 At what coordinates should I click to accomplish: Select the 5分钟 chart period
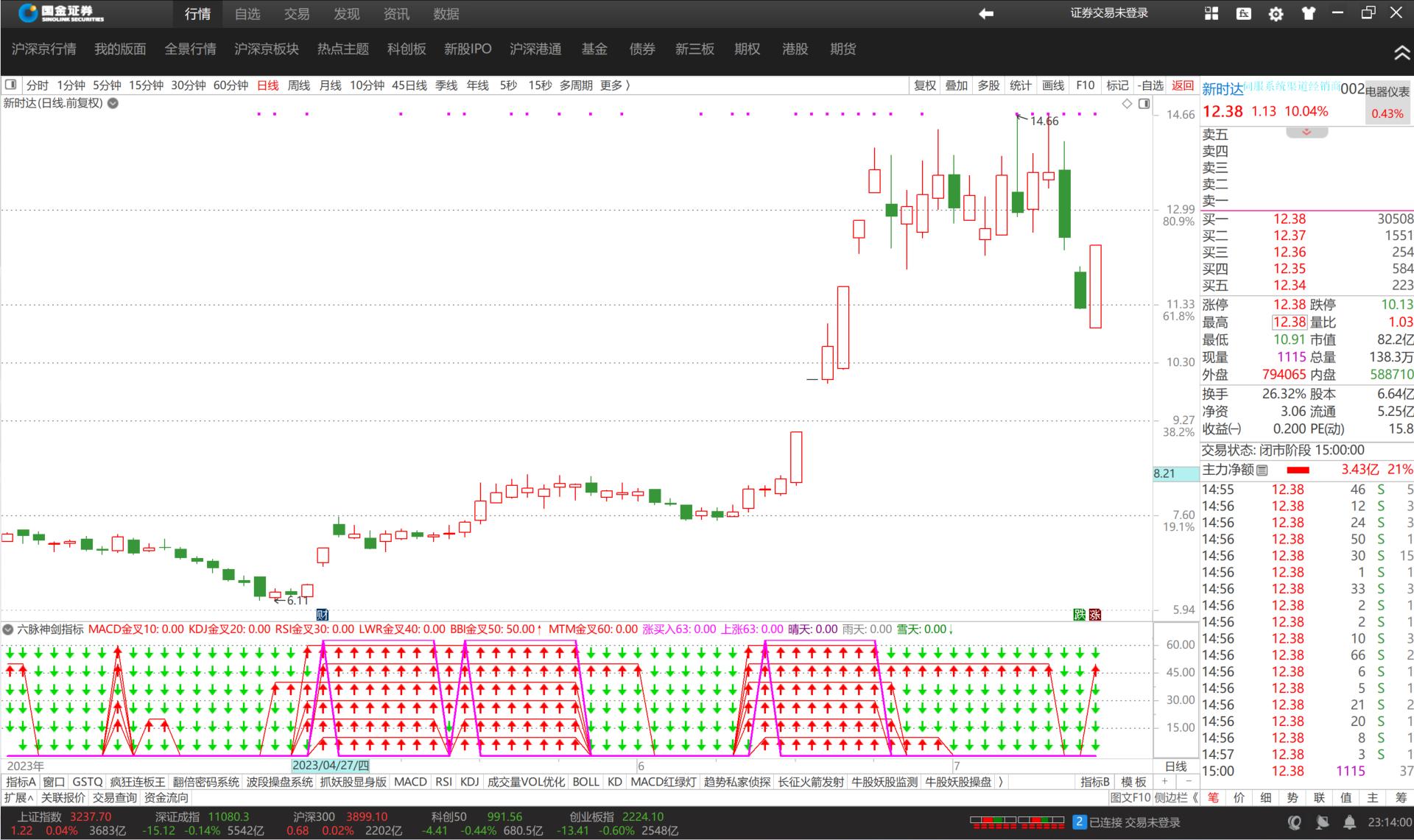[107, 85]
